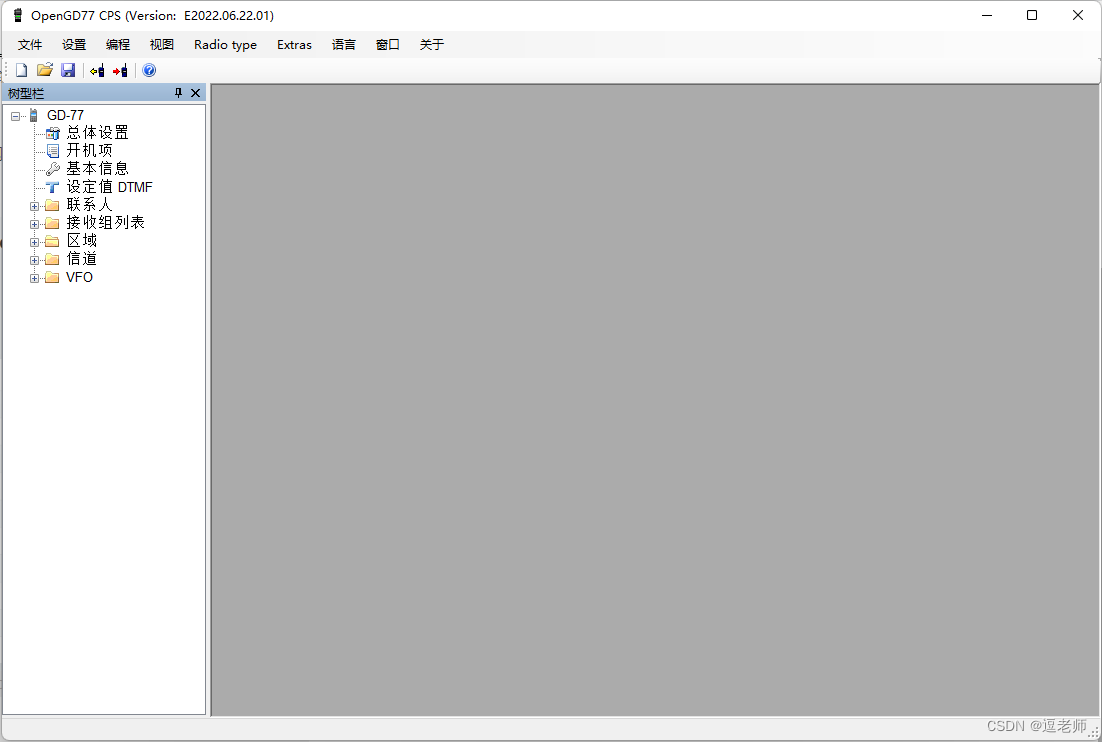Image resolution: width=1102 pixels, height=742 pixels.
Task: Select 区域 tree label
Action: (x=82, y=241)
